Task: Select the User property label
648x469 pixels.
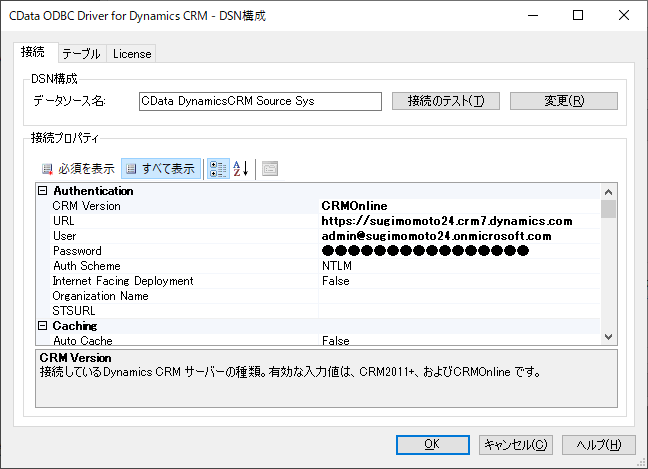Action: click(65, 236)
